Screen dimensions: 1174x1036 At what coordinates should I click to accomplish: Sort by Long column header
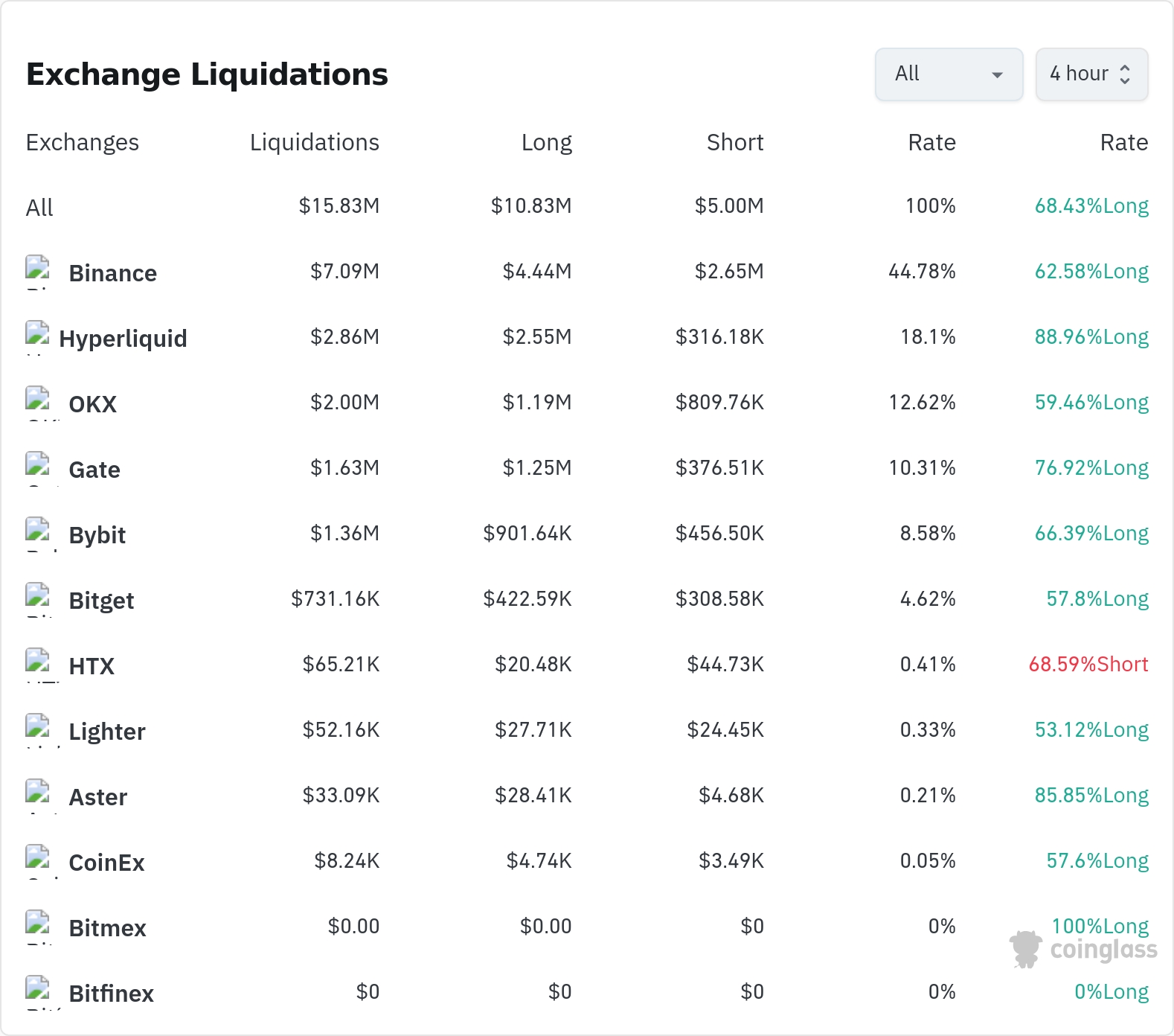click(546, 142)
